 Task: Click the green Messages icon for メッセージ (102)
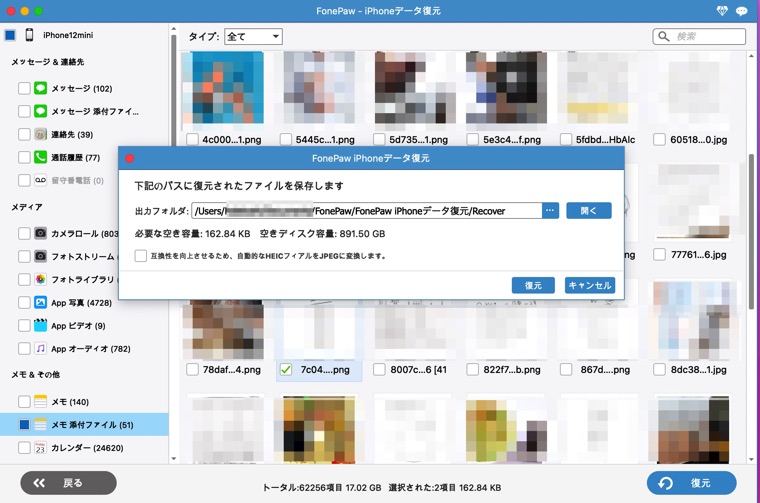40,88
